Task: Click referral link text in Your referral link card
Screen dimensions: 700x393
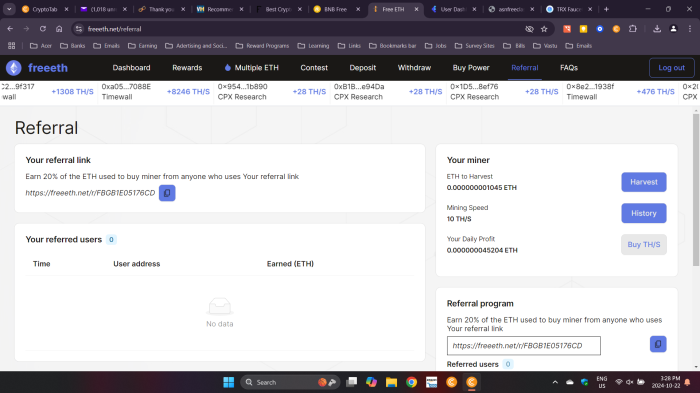Action: 90,193
